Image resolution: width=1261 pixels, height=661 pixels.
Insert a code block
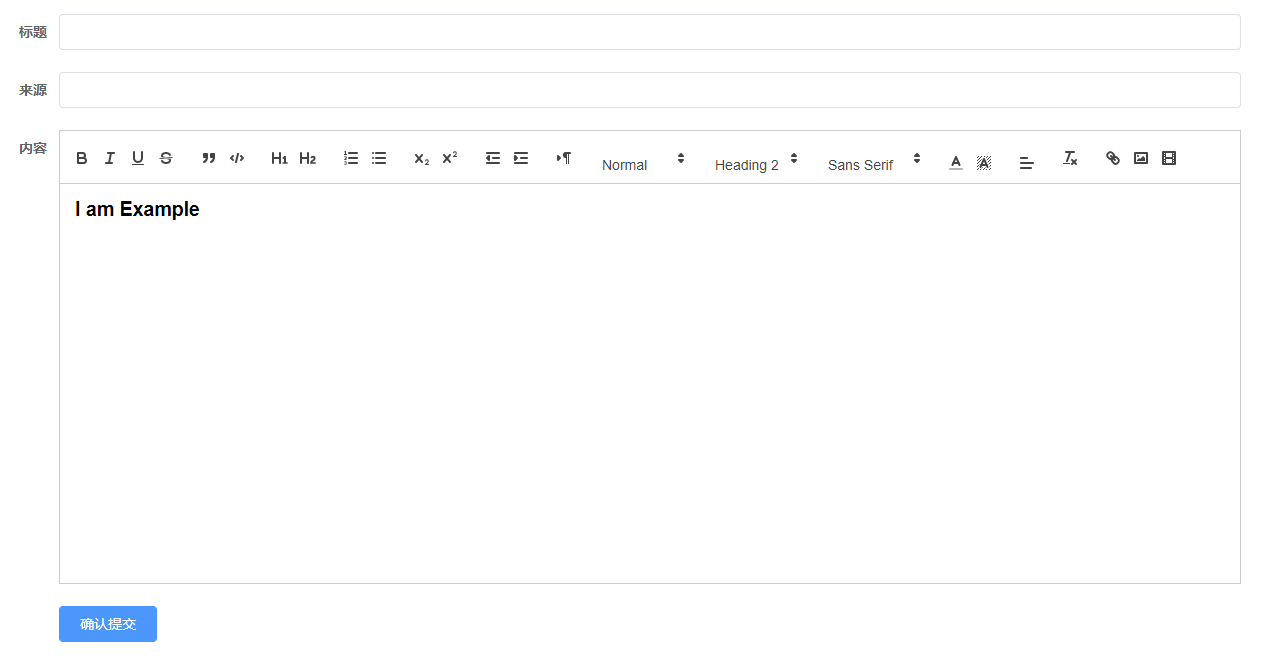click(x=237, y=158)
